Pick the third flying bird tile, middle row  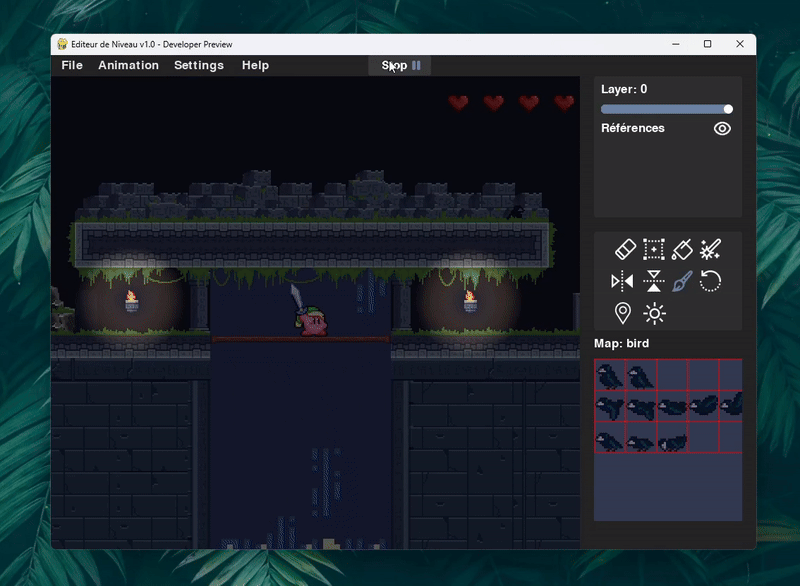pos(672,406)
